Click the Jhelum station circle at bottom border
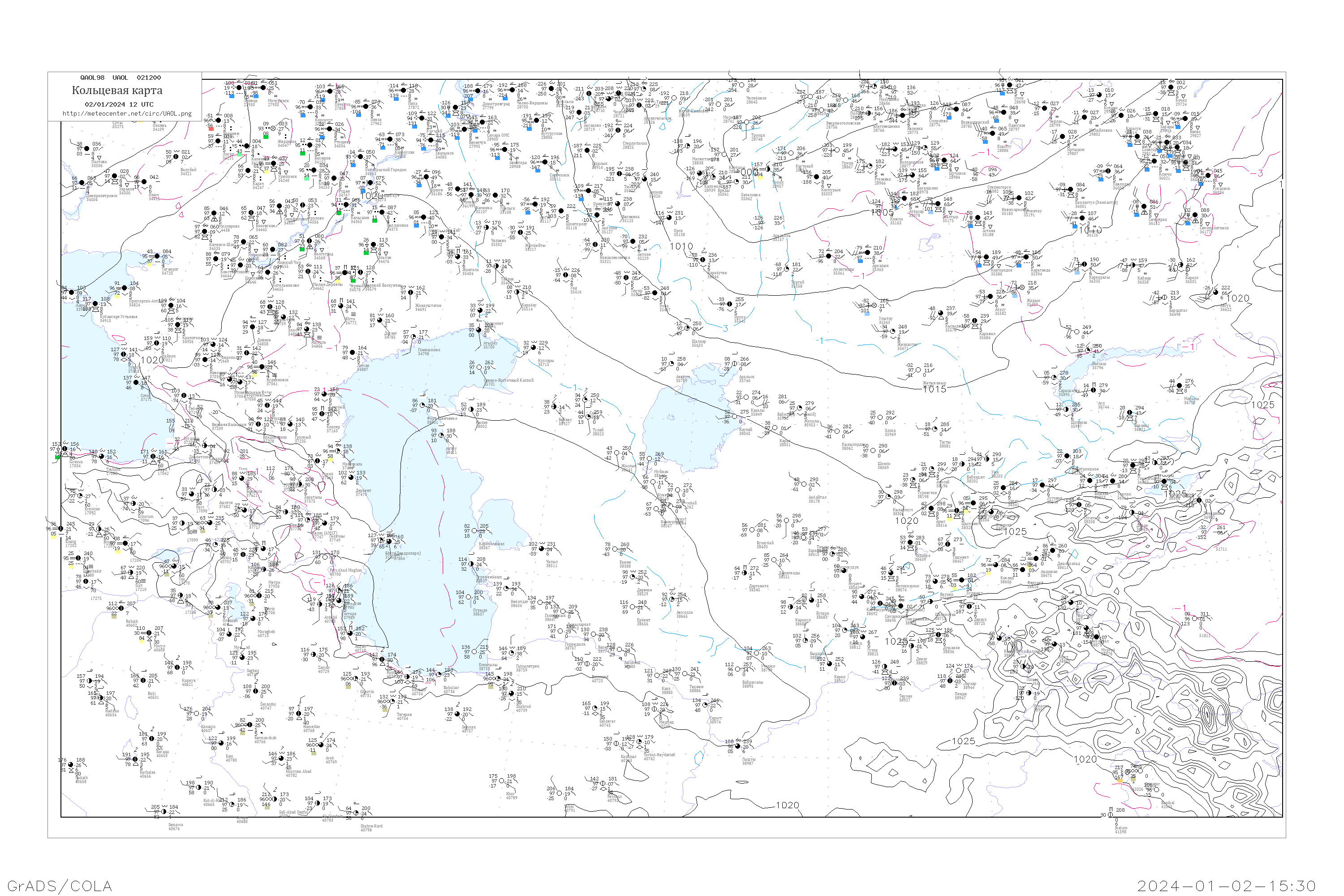This screenshot has height=896, width=1344. pyautogui.click(x=1110, y=815)
